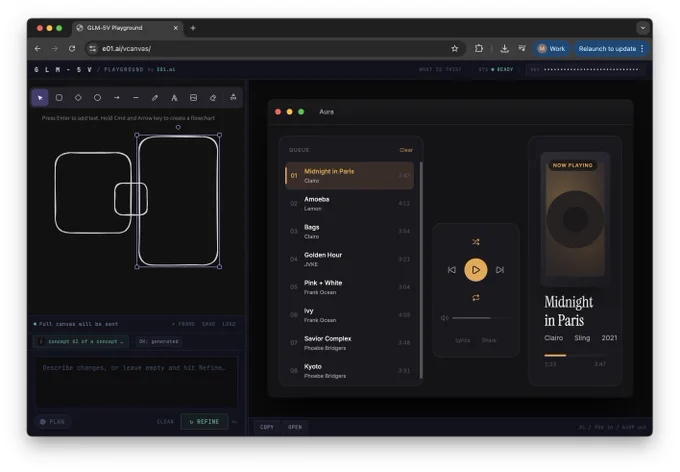Click Relaunch to update
The width and height of the screenshot is (680, 472).
pos(607,49)
